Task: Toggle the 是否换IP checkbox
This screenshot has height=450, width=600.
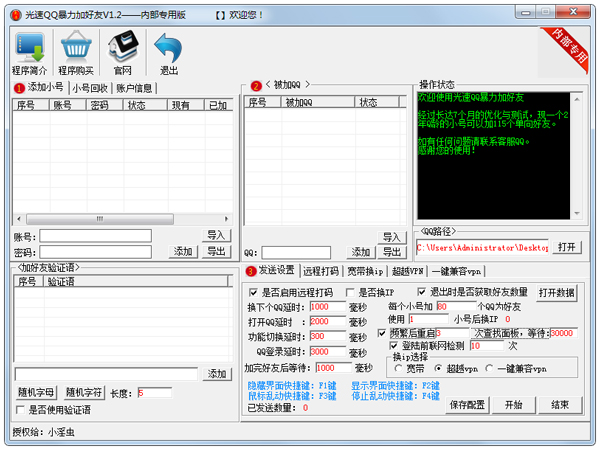Action: coord(350,292)
